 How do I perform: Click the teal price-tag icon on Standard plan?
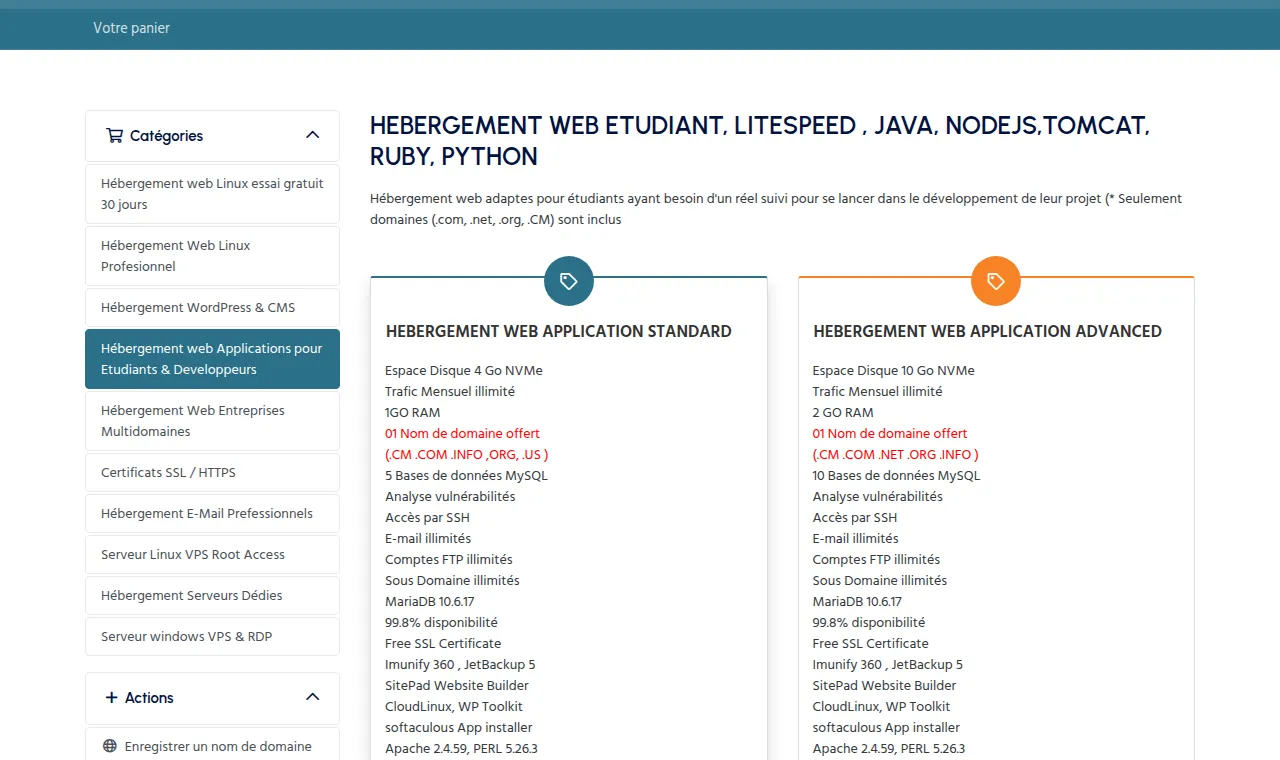569,281
